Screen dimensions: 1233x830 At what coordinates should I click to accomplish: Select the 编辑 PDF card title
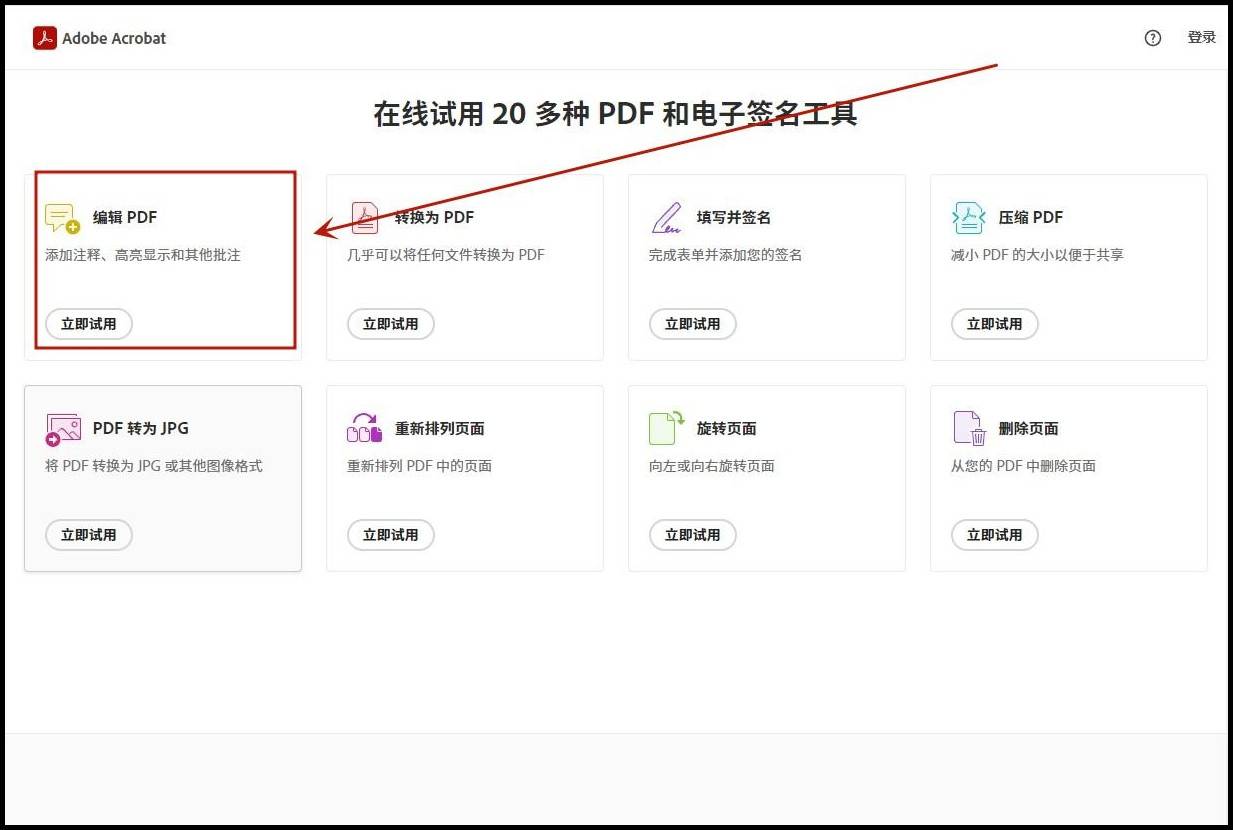click(125, 217)
